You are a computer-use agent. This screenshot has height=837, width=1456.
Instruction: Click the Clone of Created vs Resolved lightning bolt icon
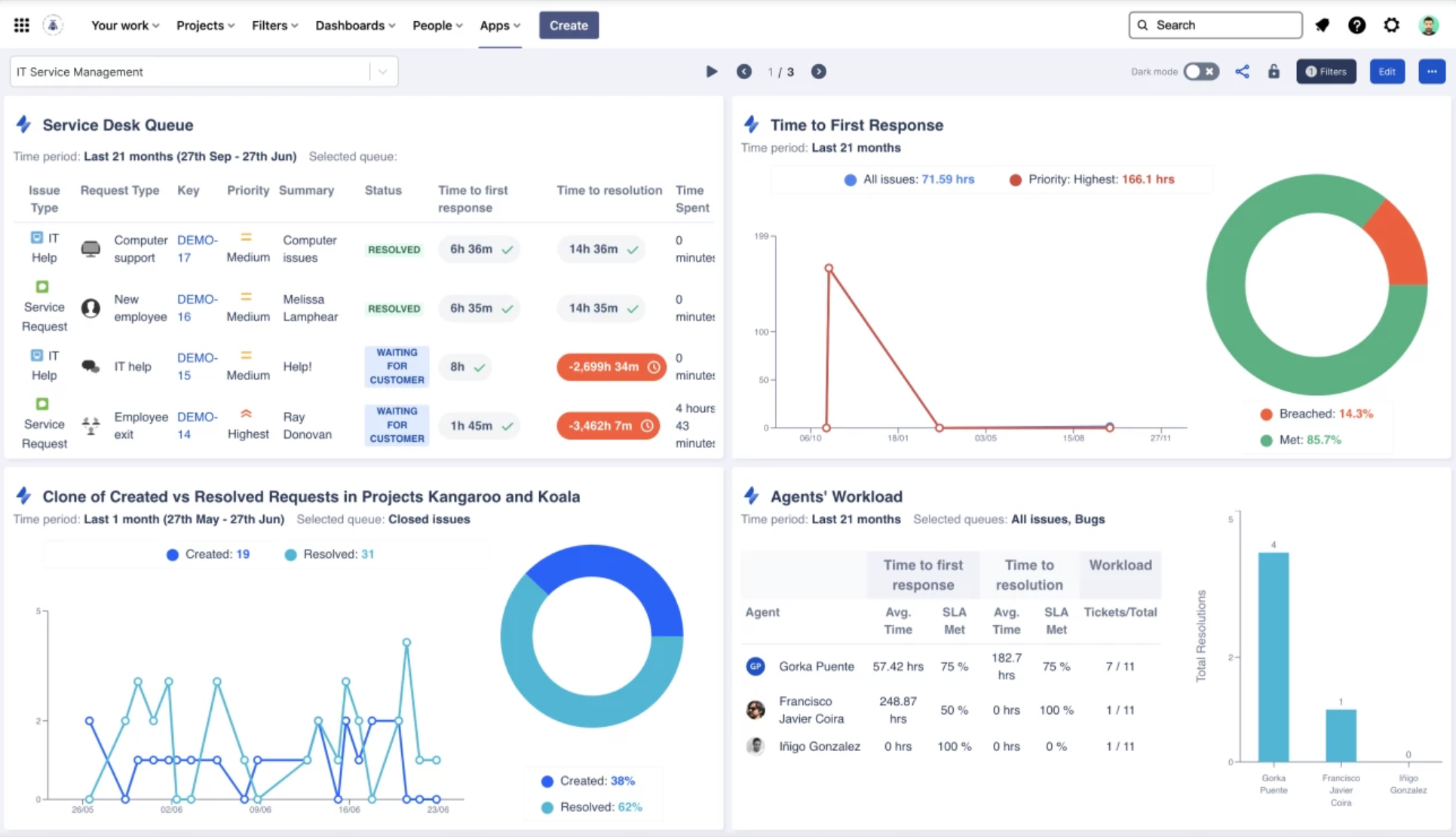(x=23, y=495)
